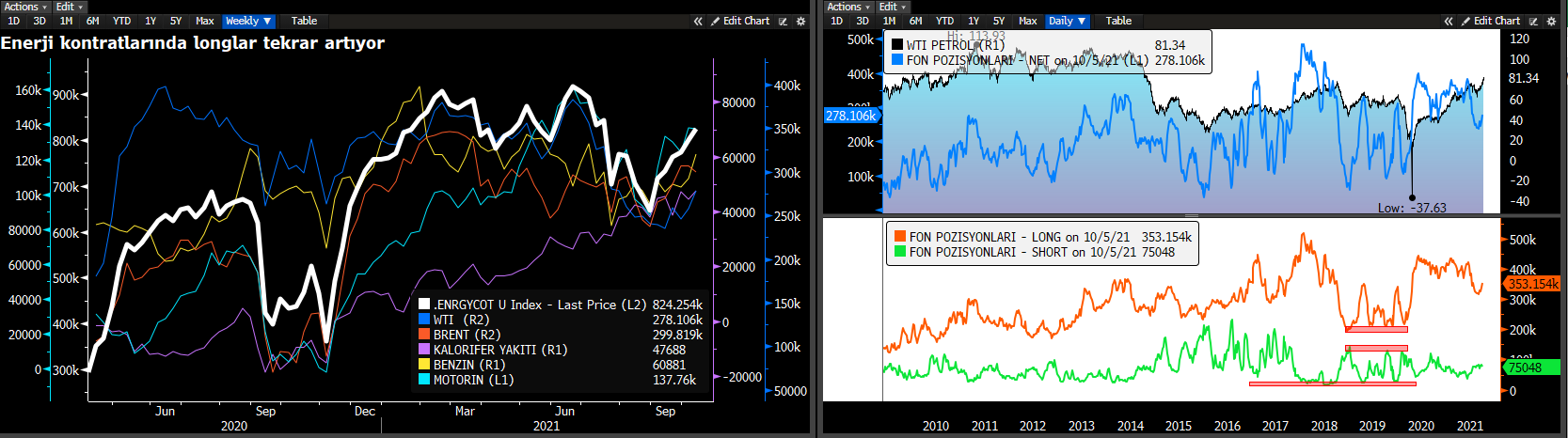Image resolution: width=1568 pixels, height=438 pixels.
Task: Click yellow swatch for BENZIN (R1) series
Action: tap(424, 365)
